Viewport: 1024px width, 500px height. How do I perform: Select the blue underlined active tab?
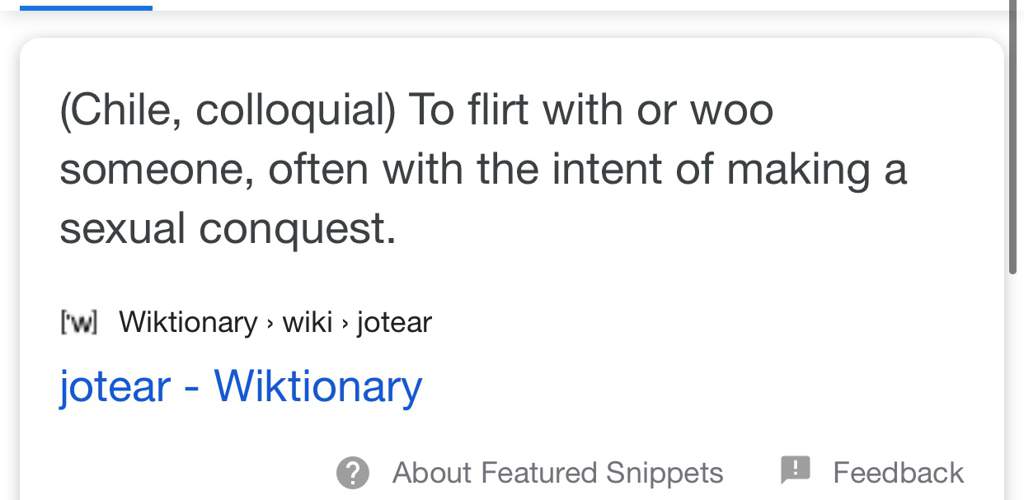pos(86,8)
